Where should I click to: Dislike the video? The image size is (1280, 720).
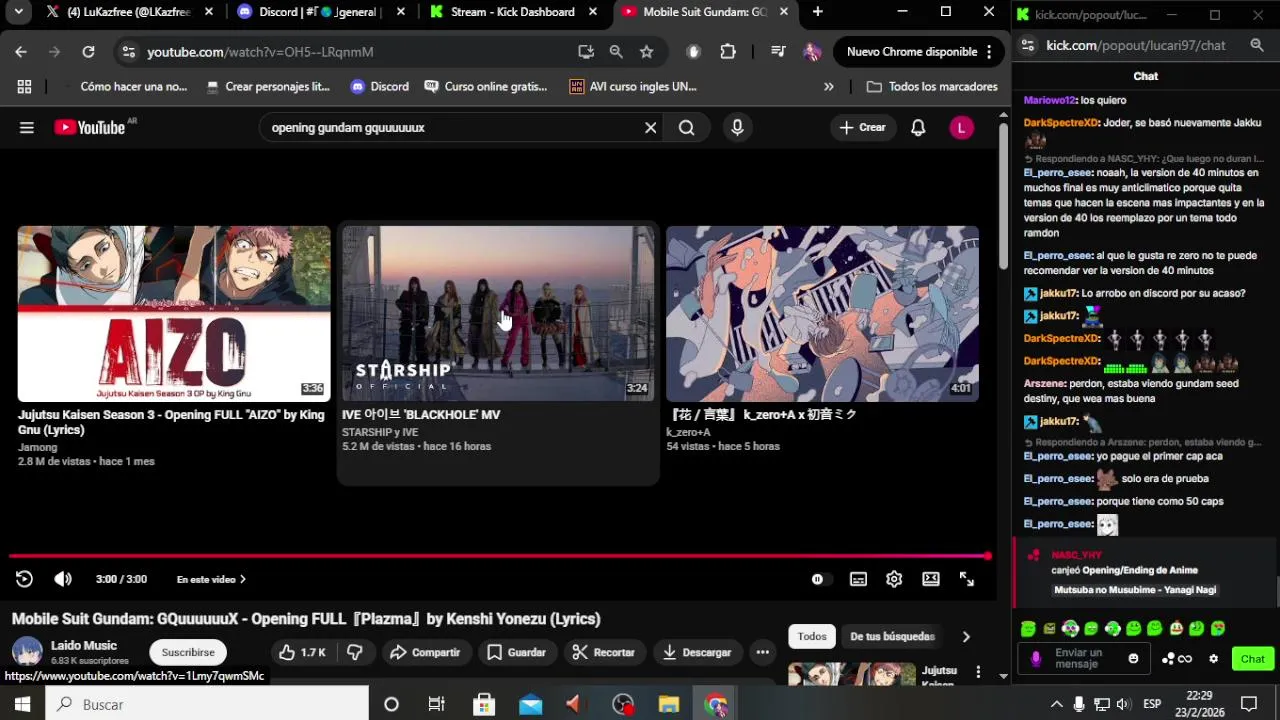[354, 652]
